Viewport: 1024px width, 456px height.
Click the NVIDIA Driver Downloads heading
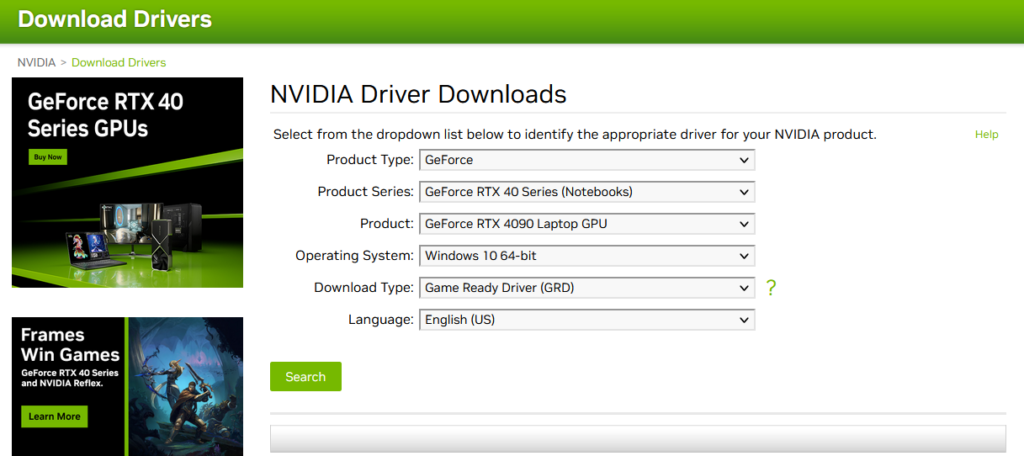tap(418, 95)
